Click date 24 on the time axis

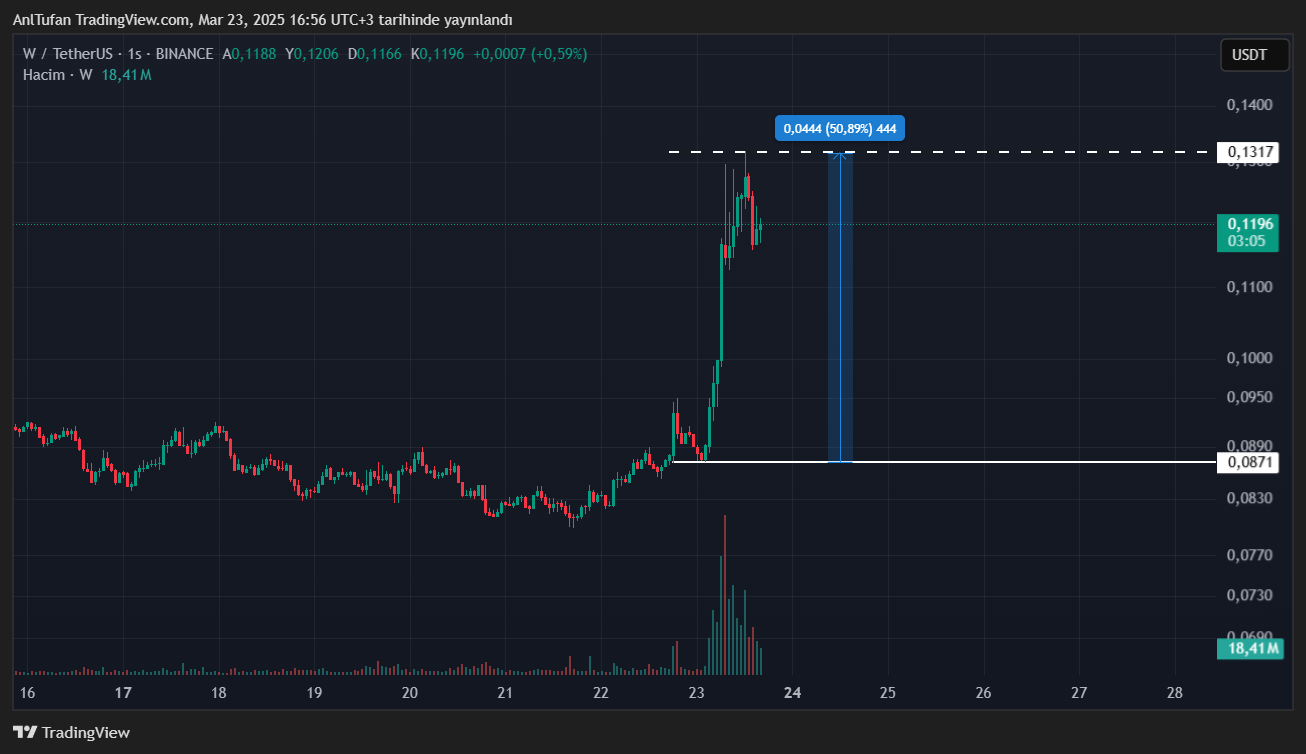point(793,693)
